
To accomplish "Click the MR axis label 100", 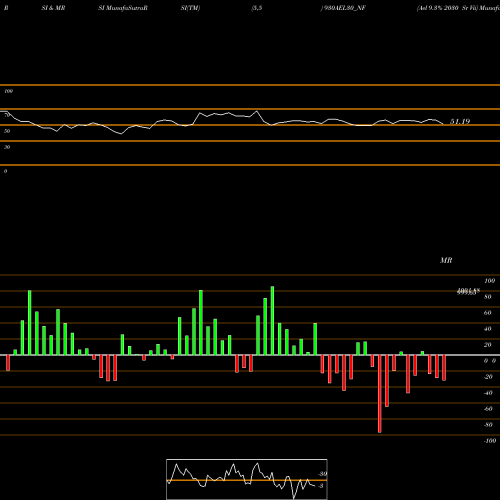I will [489, 281].
